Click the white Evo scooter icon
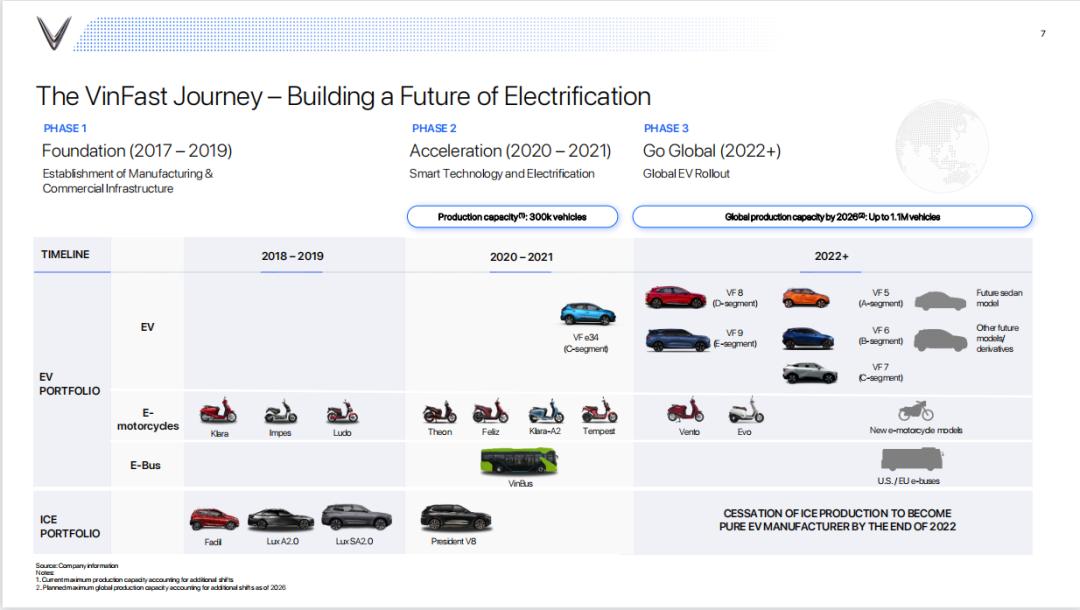This screenshot has height=610, width=1080. click(x=746, y=410)
